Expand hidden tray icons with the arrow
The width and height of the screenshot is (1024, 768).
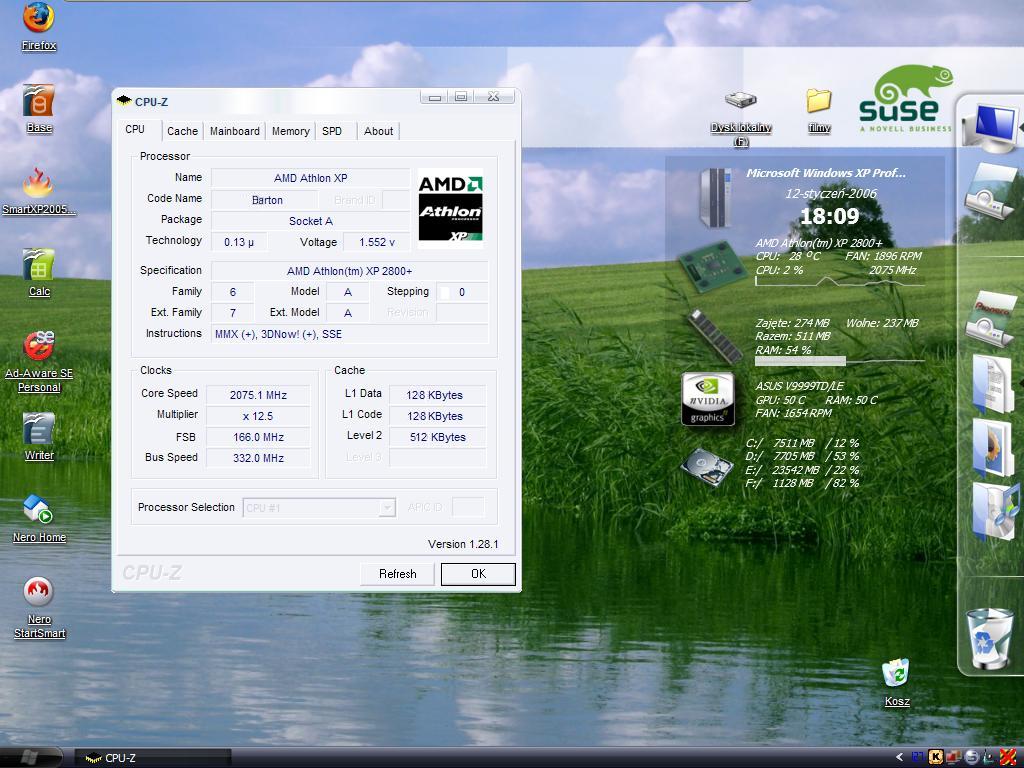point(900,757)
